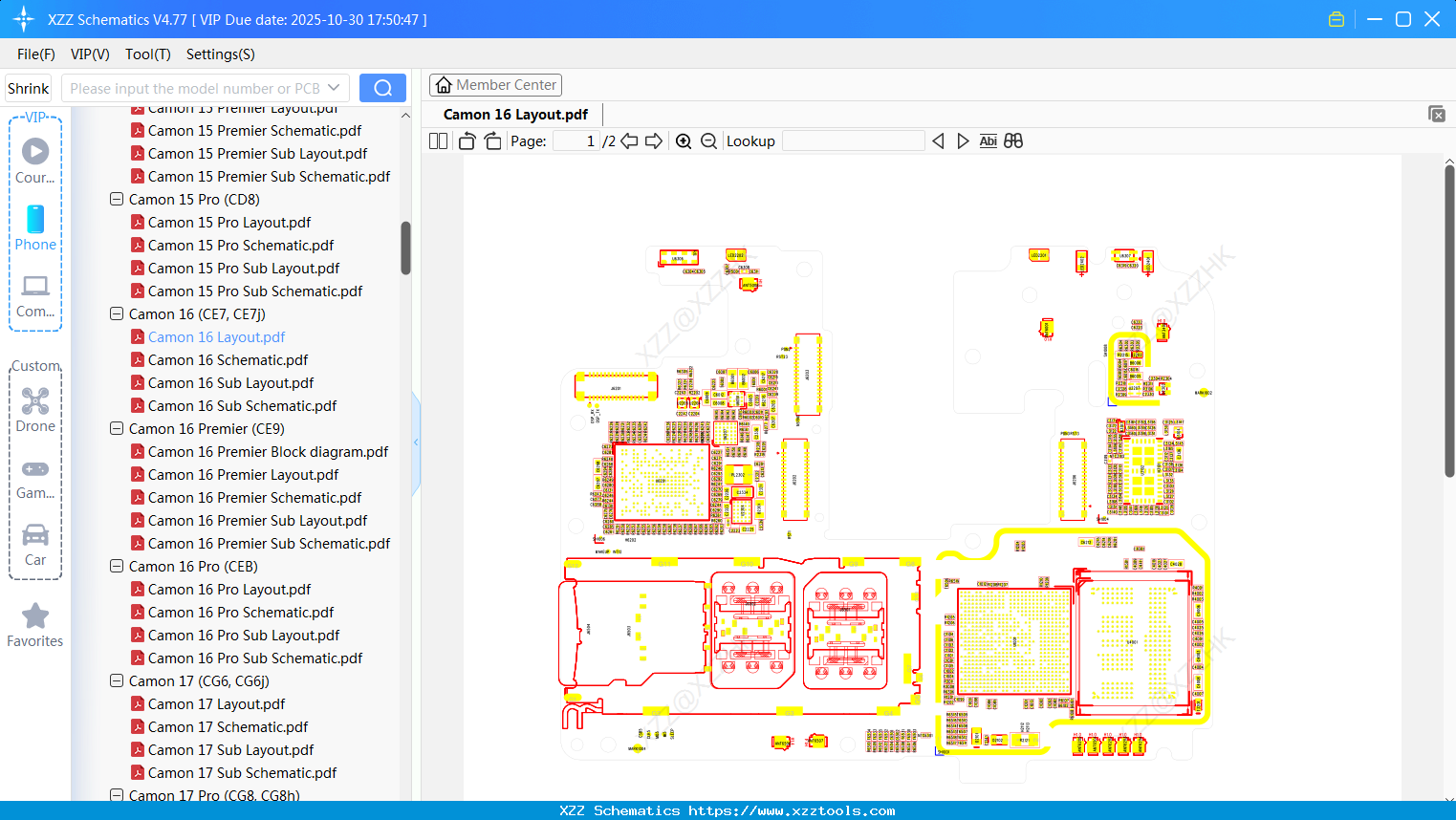
Task: Open the Settings(S) menu
Action: coord(221,54)
